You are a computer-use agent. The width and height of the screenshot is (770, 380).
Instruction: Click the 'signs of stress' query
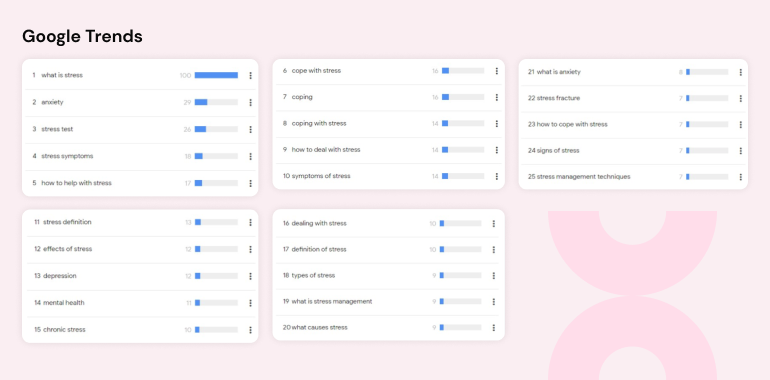[x=558, y=150]
